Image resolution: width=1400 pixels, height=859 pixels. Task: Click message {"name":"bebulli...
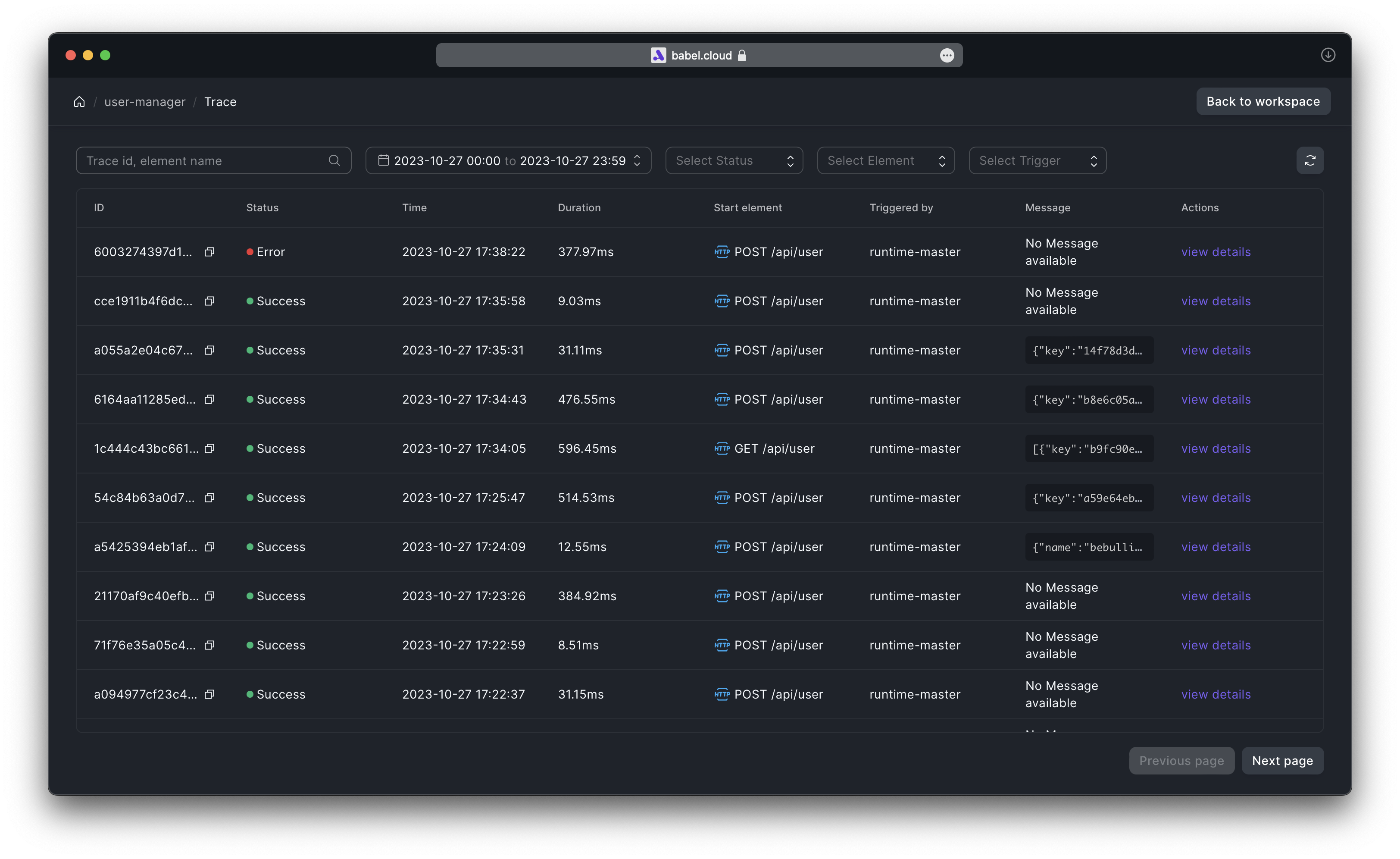point(1089,547)
